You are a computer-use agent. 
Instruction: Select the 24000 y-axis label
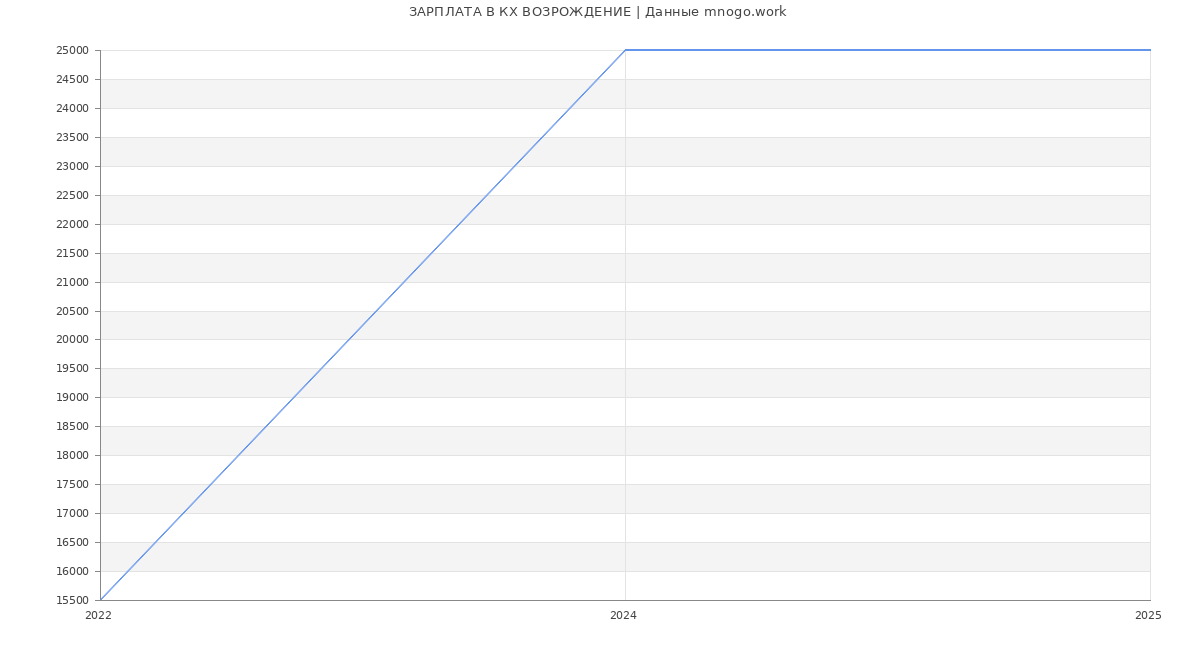point(72,109)
